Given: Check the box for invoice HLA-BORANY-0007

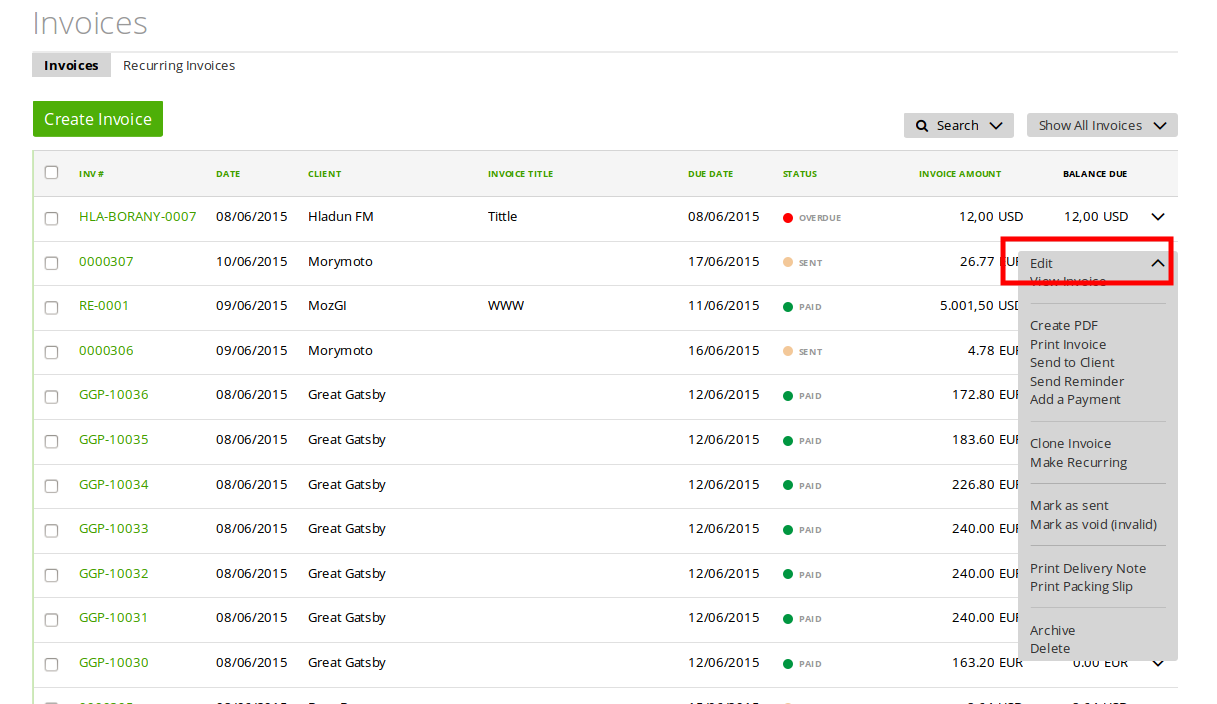Looking at the screenshot, I should [51, 218].
